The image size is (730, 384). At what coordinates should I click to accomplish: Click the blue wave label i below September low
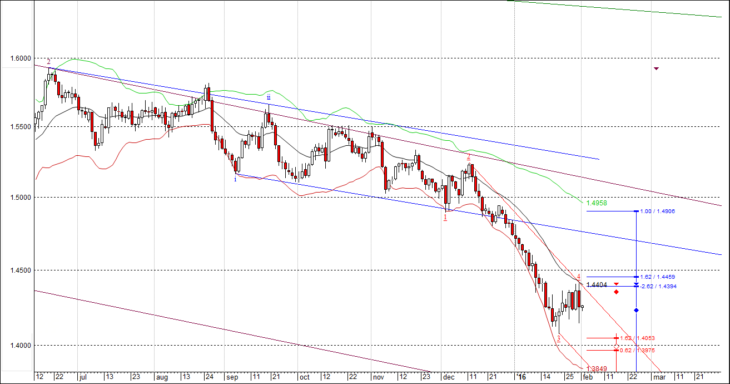[x=236, y=179]
